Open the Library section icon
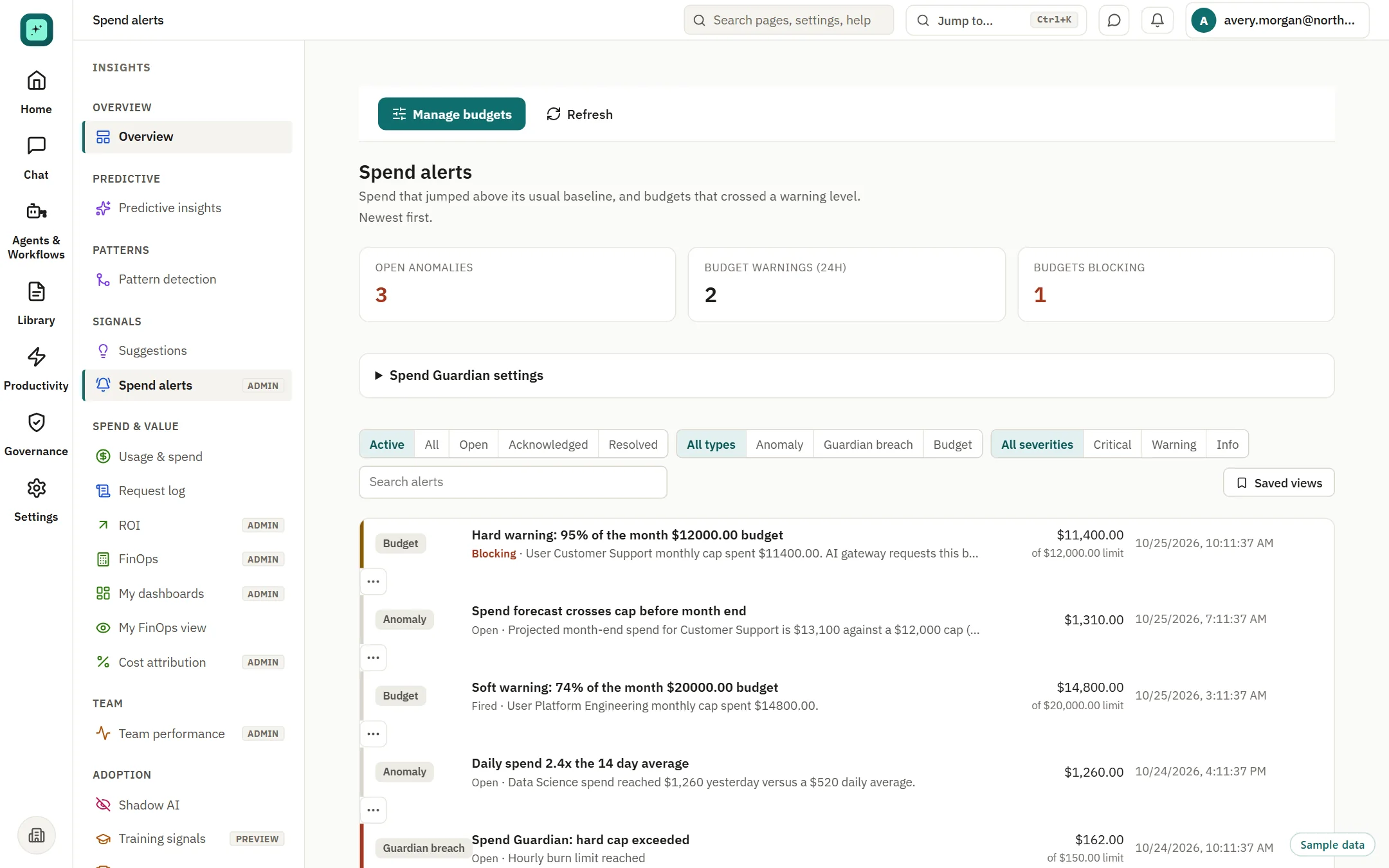Viewport: 1389px width, 868px height. [36, 292]
